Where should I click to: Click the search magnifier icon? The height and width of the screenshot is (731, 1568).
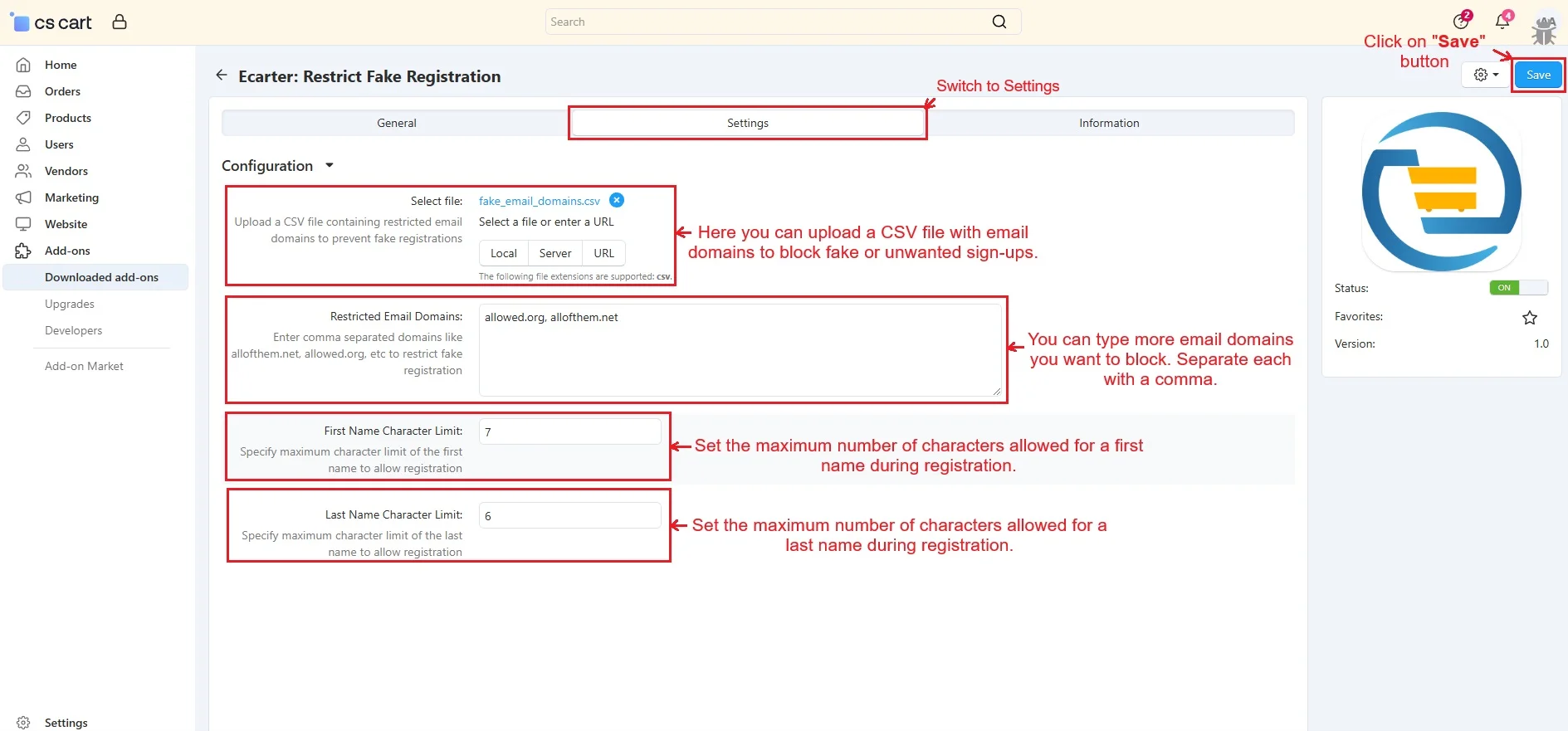999,22
